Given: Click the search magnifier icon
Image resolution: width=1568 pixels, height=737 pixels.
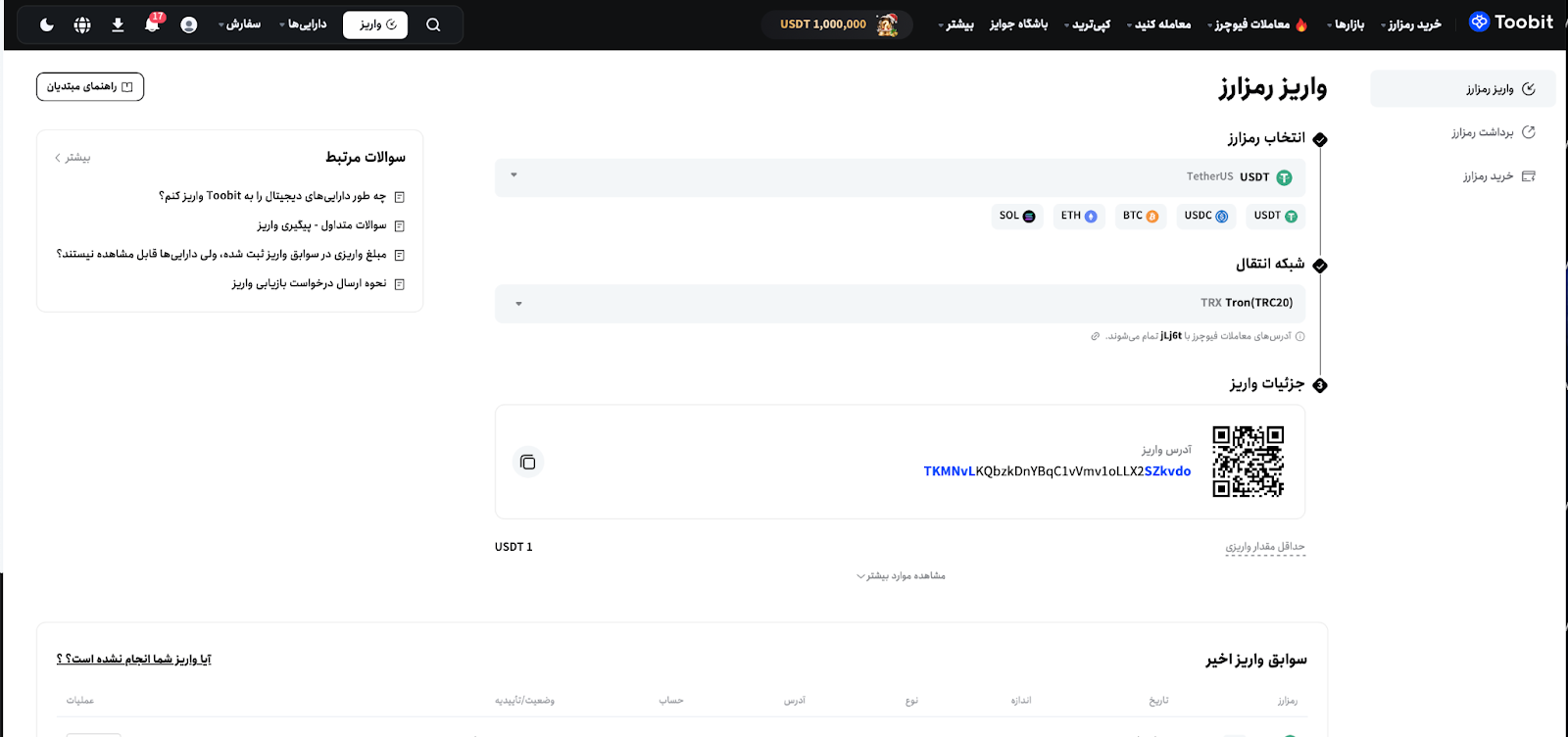Looking at the screenshot, I should (x=433, y=25).
